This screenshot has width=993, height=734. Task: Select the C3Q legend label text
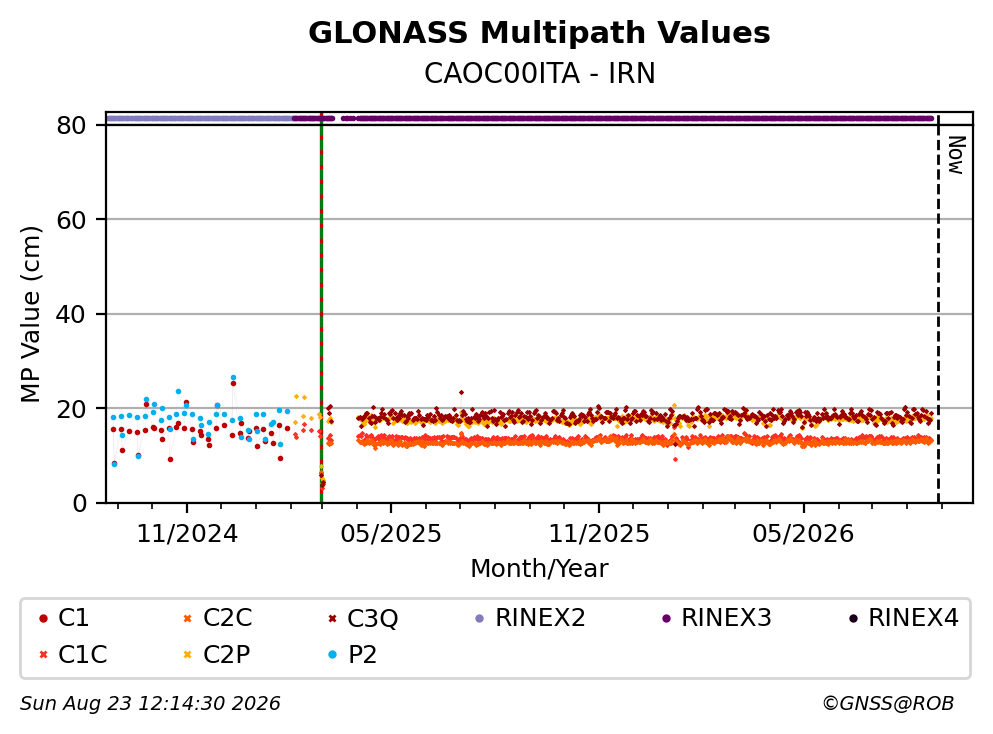click(372, 618)
